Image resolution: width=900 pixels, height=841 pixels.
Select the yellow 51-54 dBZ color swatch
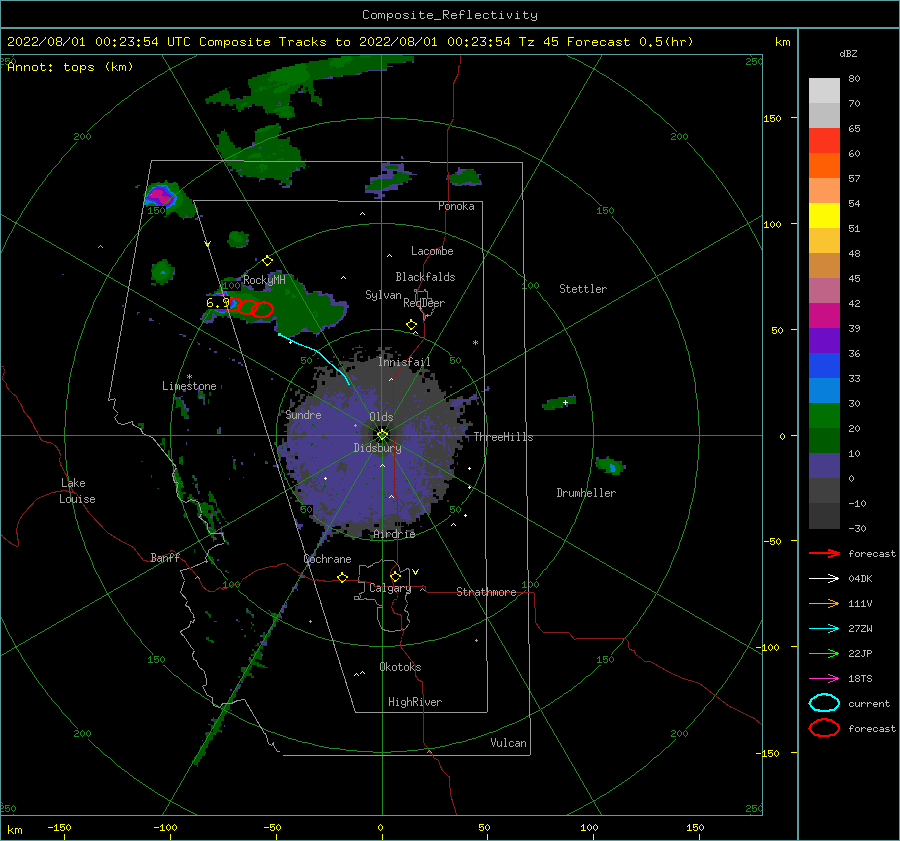pos(824,216)
